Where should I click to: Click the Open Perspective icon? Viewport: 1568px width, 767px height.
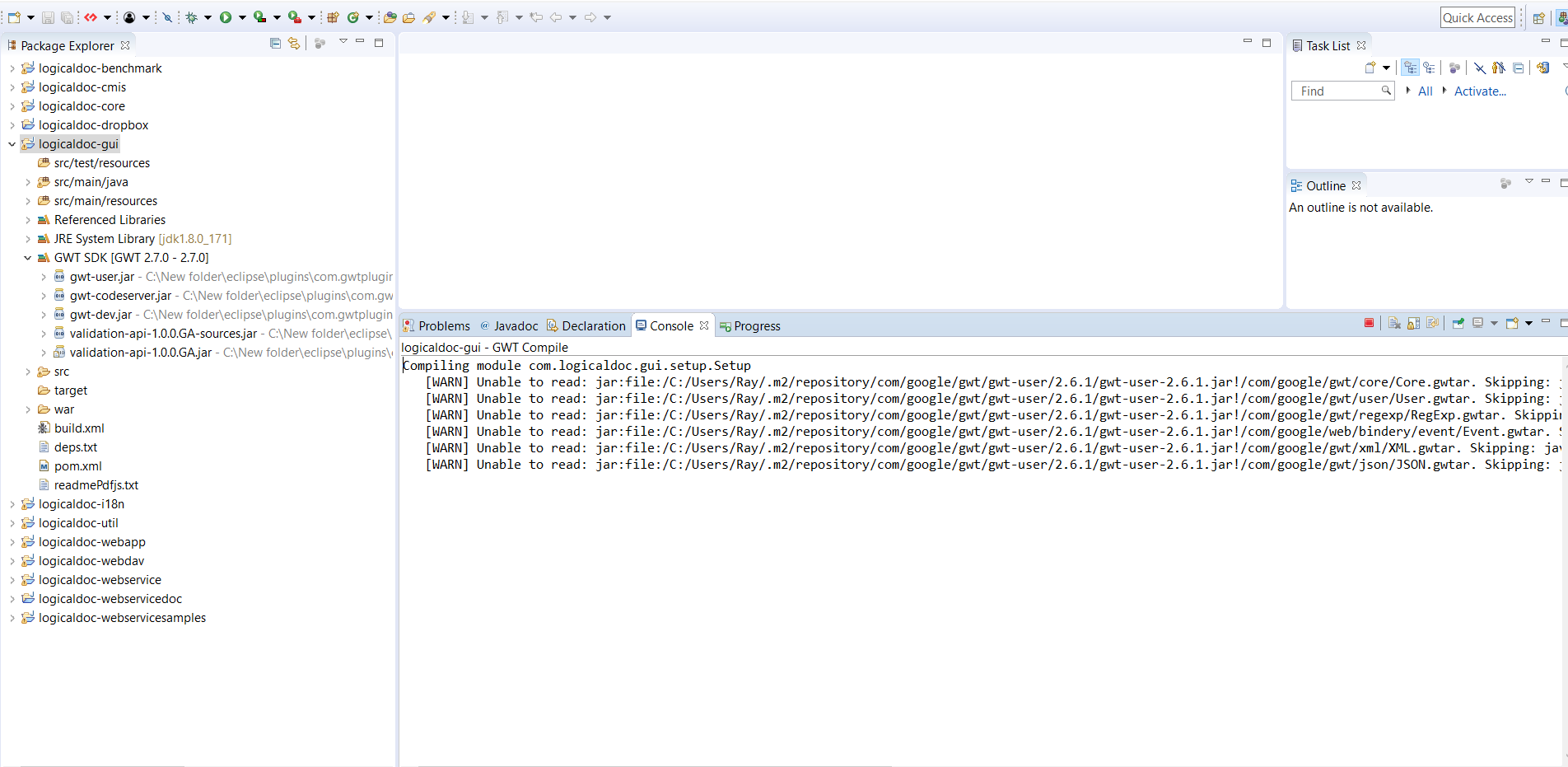pyautogui.click(x=1538, y=17)
